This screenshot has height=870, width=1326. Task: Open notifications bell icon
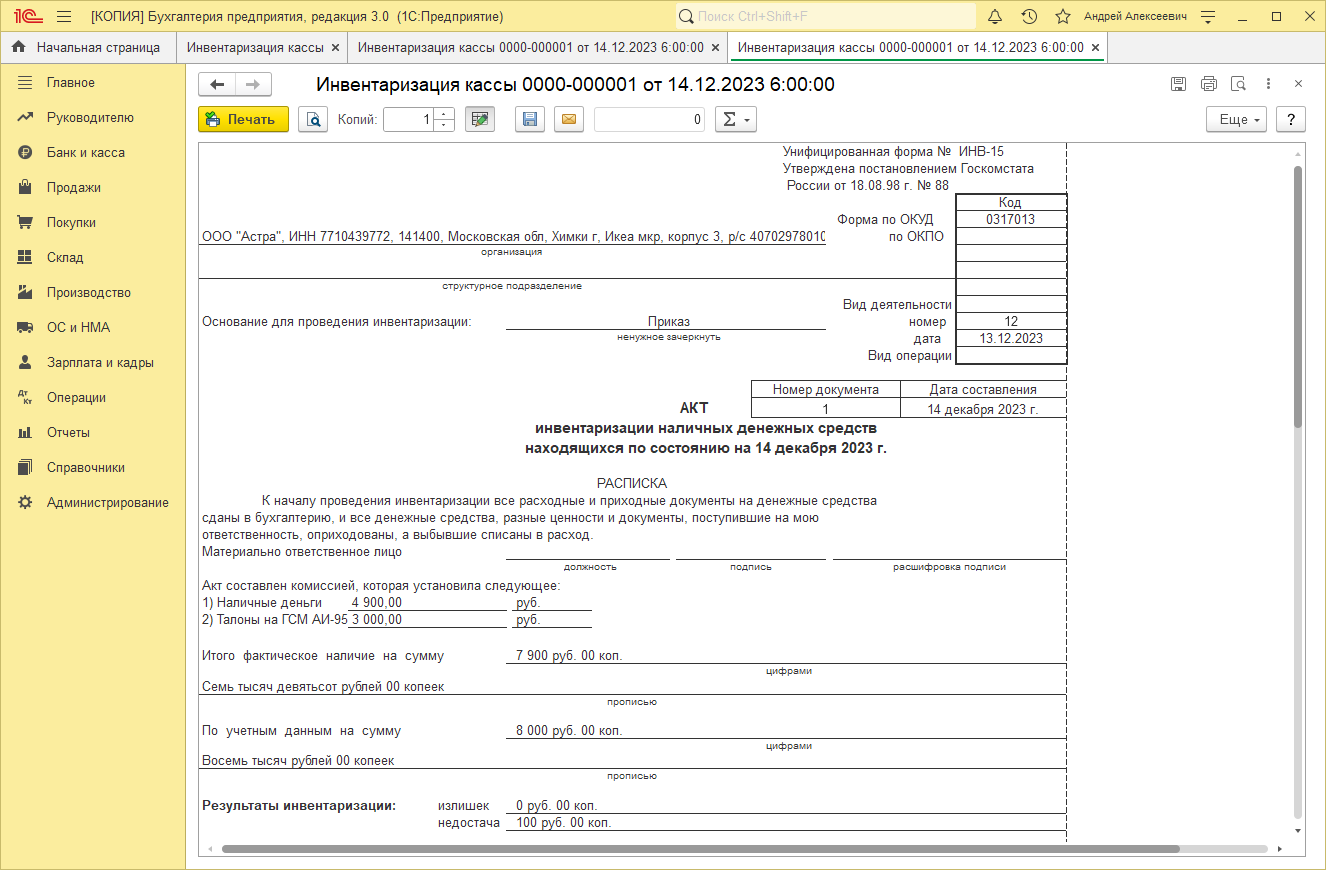[995, 17]
